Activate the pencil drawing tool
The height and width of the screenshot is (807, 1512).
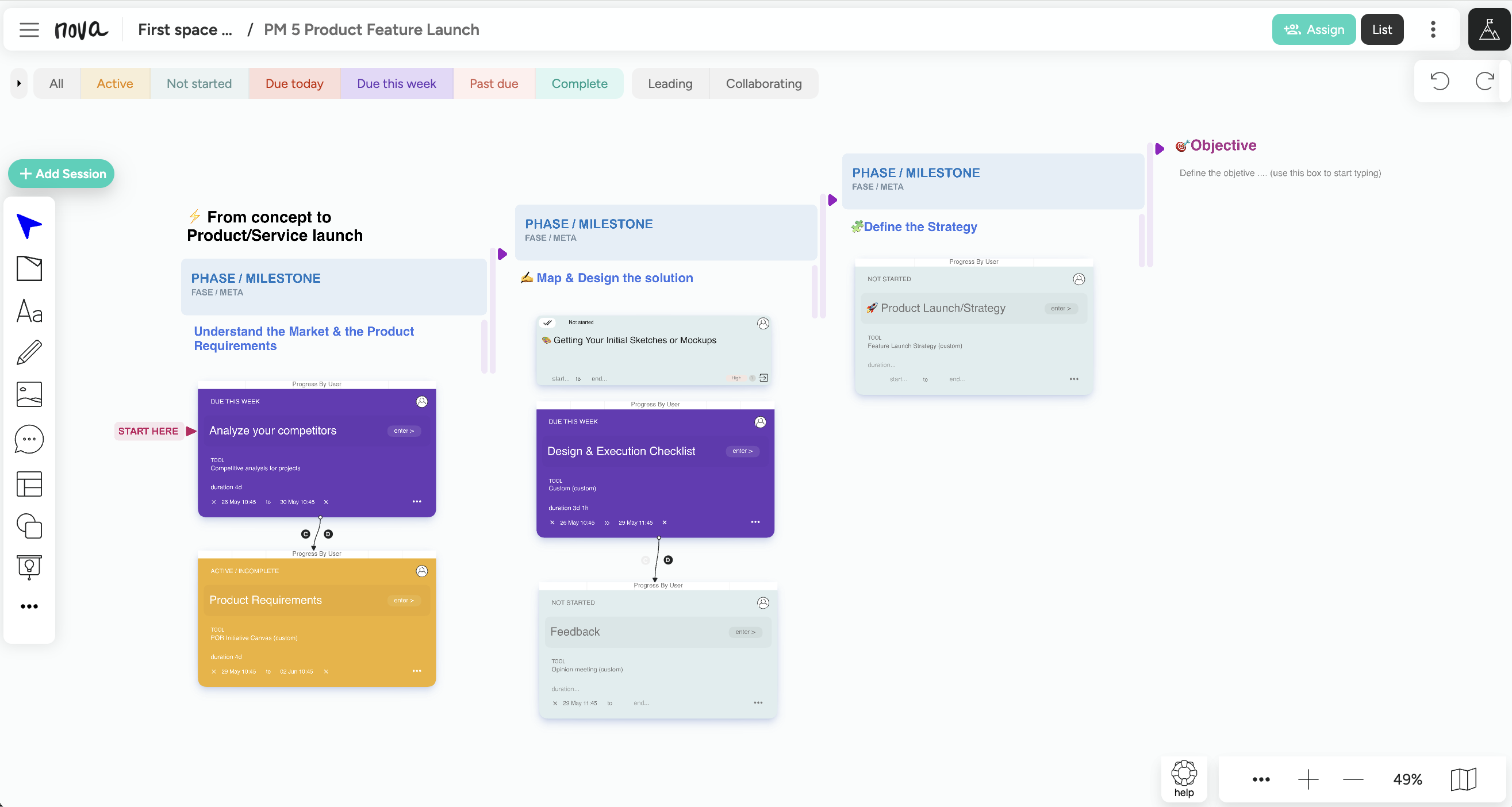tap(29, 352)
